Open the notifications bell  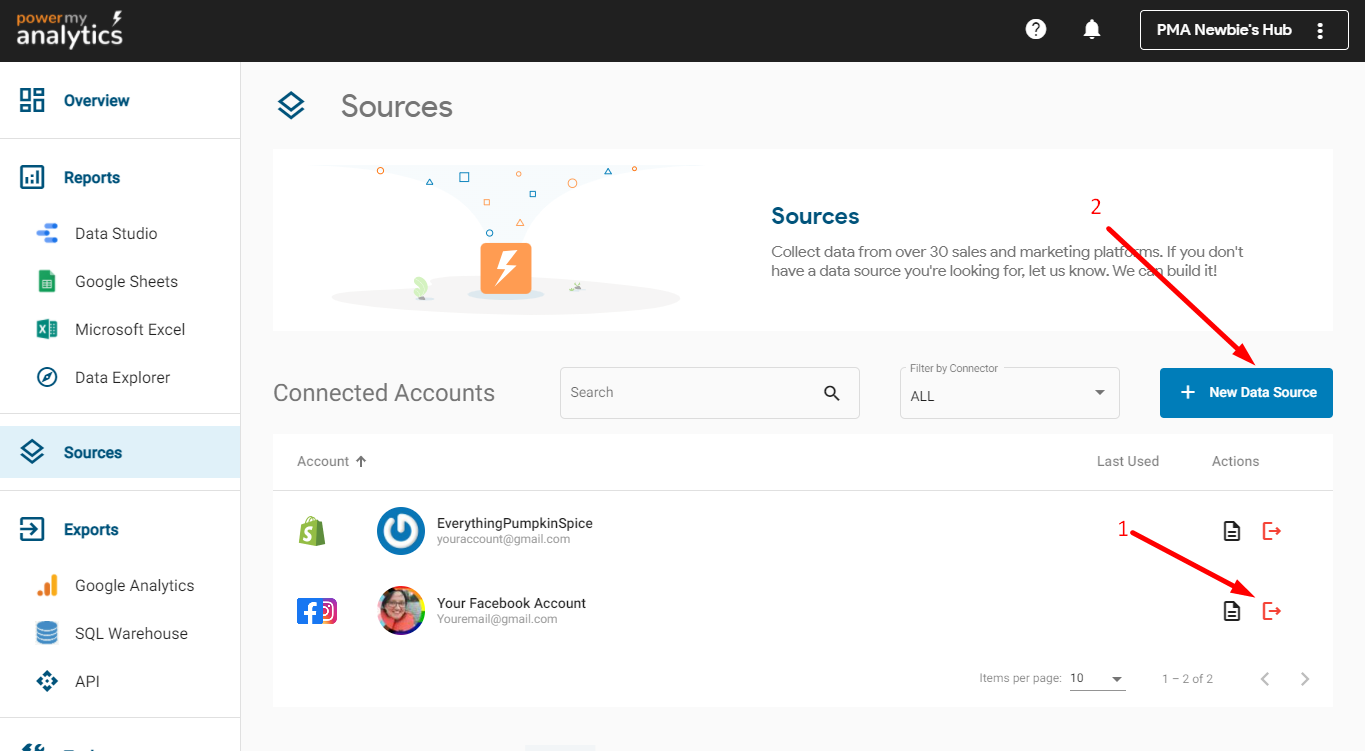tap(1092, 30)
